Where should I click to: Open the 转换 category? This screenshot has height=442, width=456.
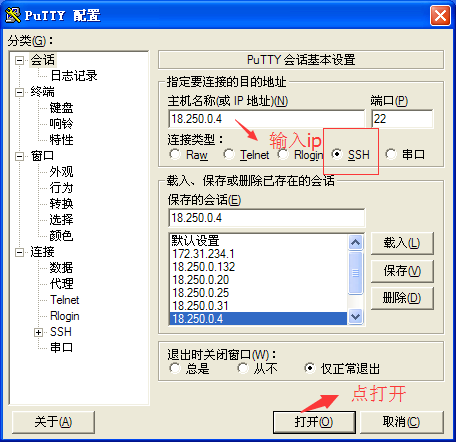(61, 204)
